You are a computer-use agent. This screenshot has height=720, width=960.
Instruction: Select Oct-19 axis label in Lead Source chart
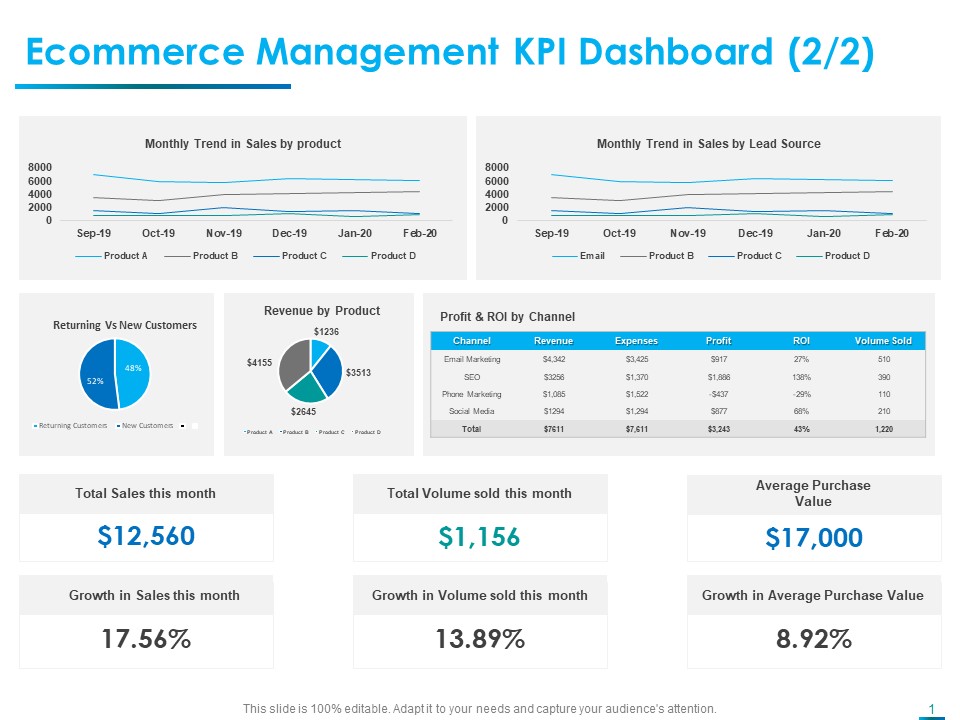coord(620,233)
